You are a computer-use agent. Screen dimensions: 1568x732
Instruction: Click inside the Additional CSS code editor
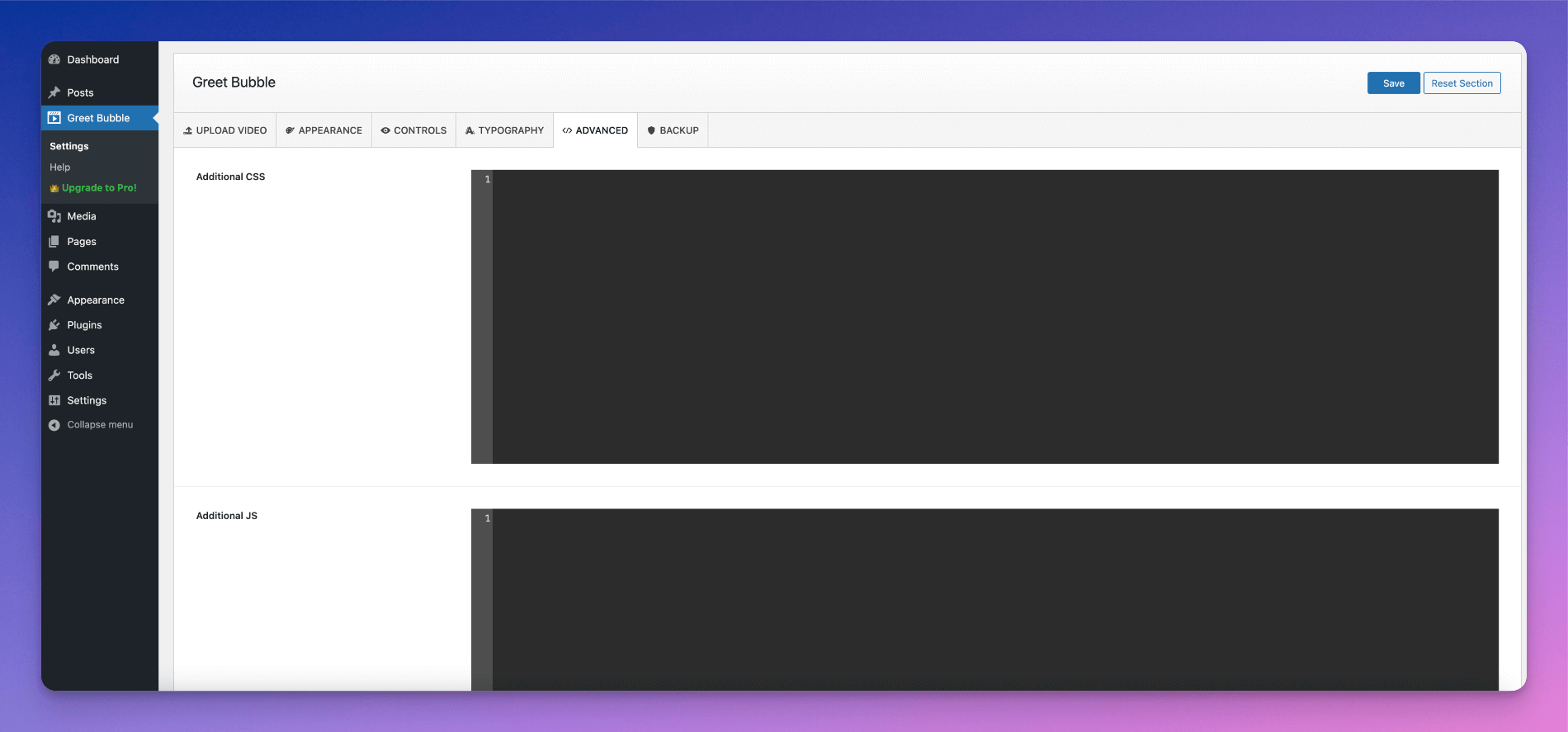pyautogui.click(x=995, y=317)
